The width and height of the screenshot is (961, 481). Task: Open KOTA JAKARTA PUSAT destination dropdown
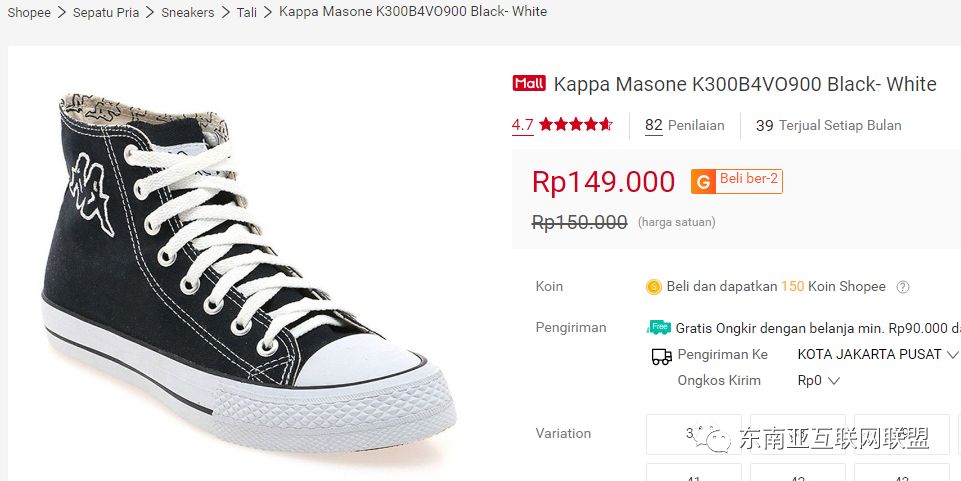point(877,354)
